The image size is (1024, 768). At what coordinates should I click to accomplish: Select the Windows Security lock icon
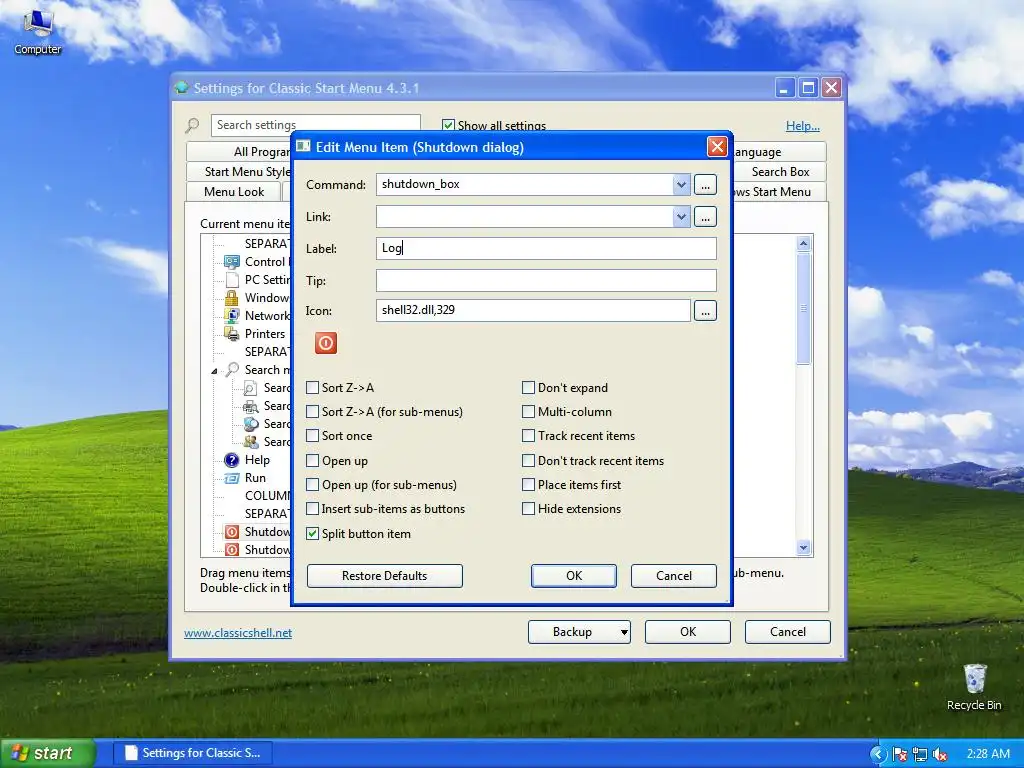[231, 298]
